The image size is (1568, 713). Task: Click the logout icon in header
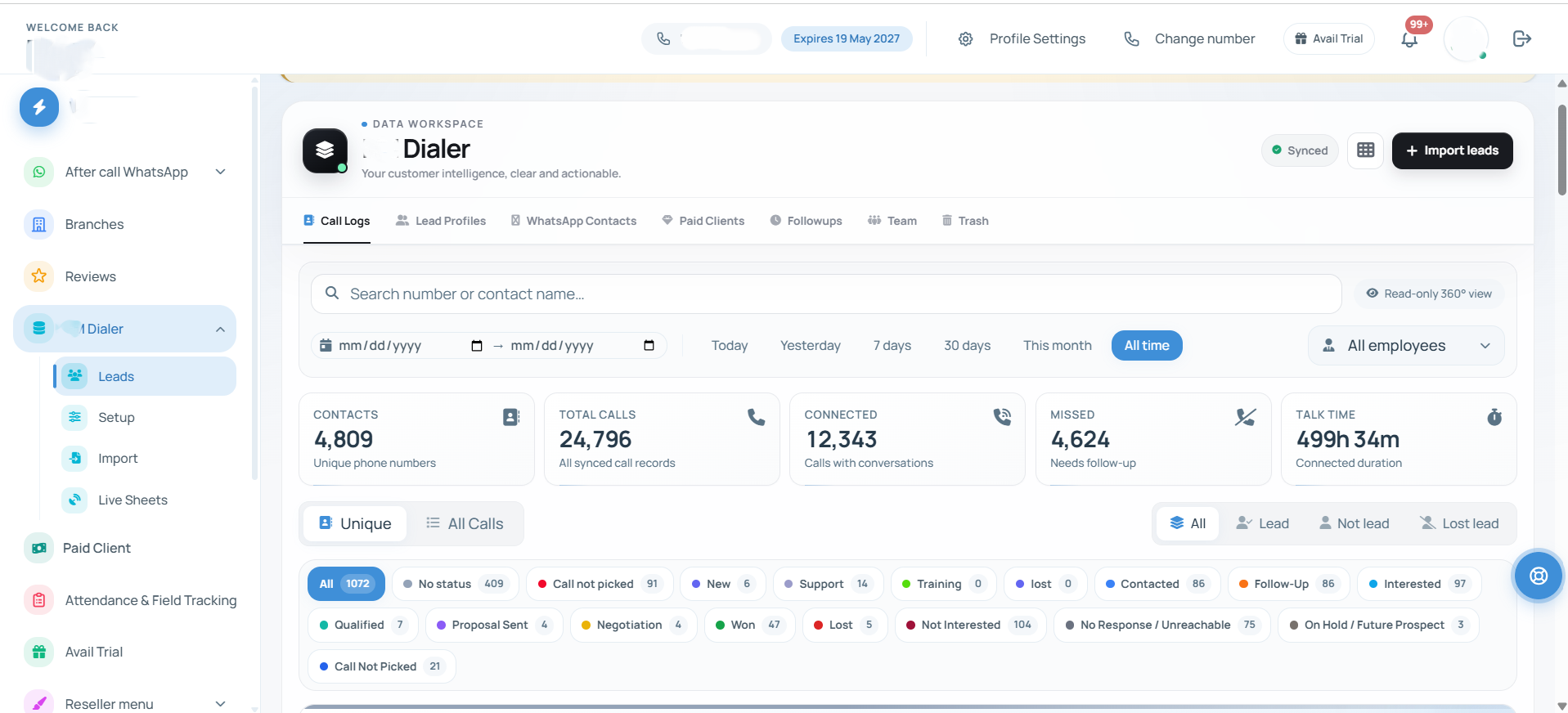1521,38
